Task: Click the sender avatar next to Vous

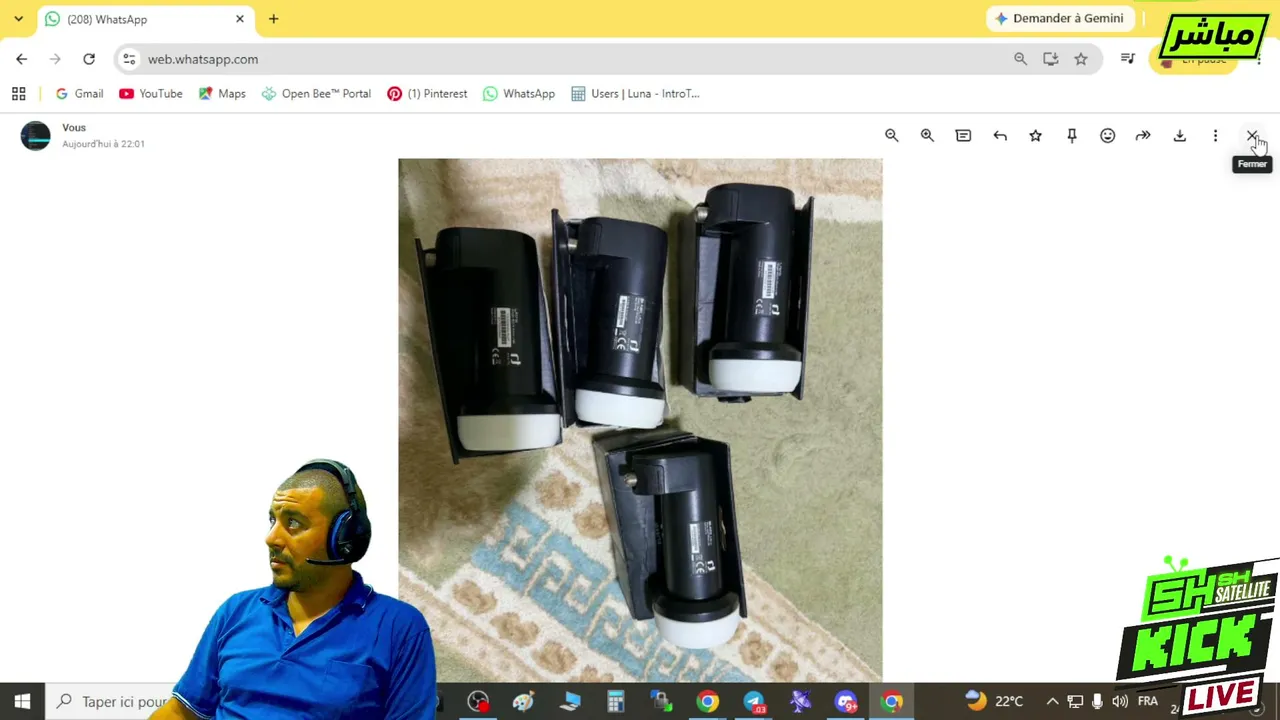Action: pyautogui.click(x=35, y=136)
